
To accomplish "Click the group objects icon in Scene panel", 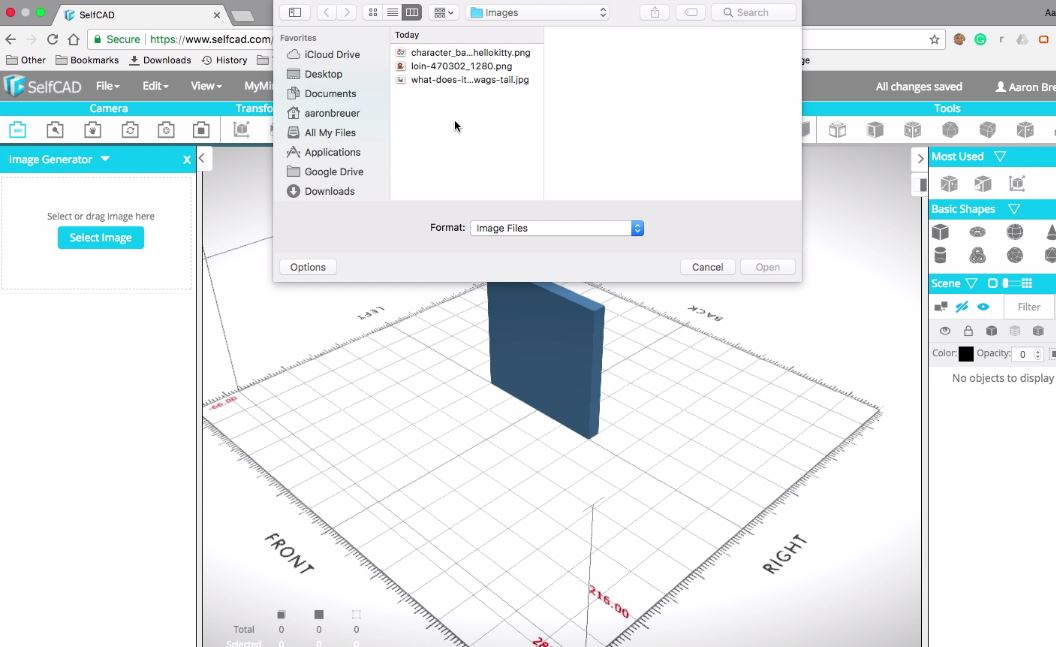I will pos(941,307).
